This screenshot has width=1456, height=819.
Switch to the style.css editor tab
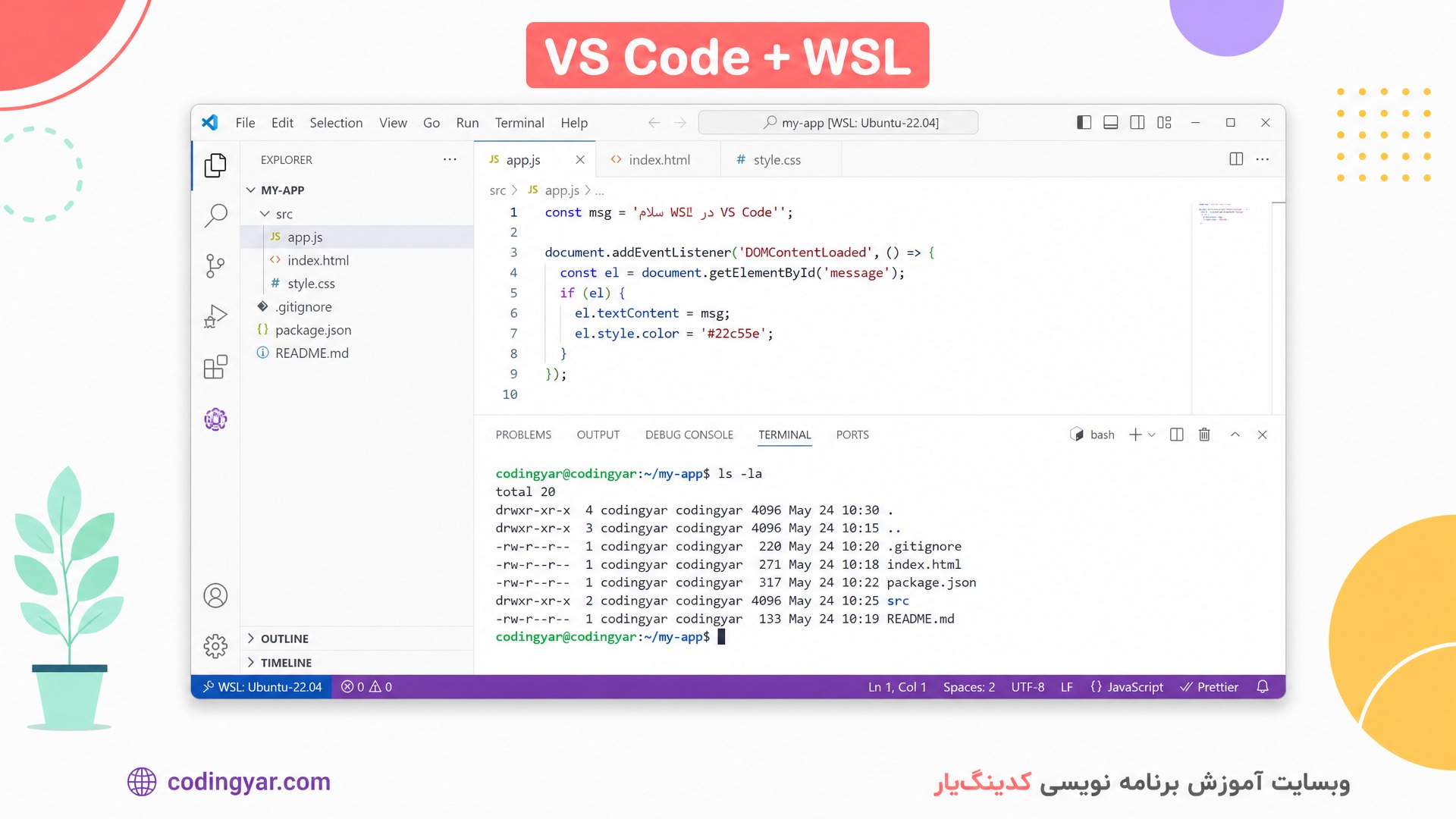[x=781, y=159]
